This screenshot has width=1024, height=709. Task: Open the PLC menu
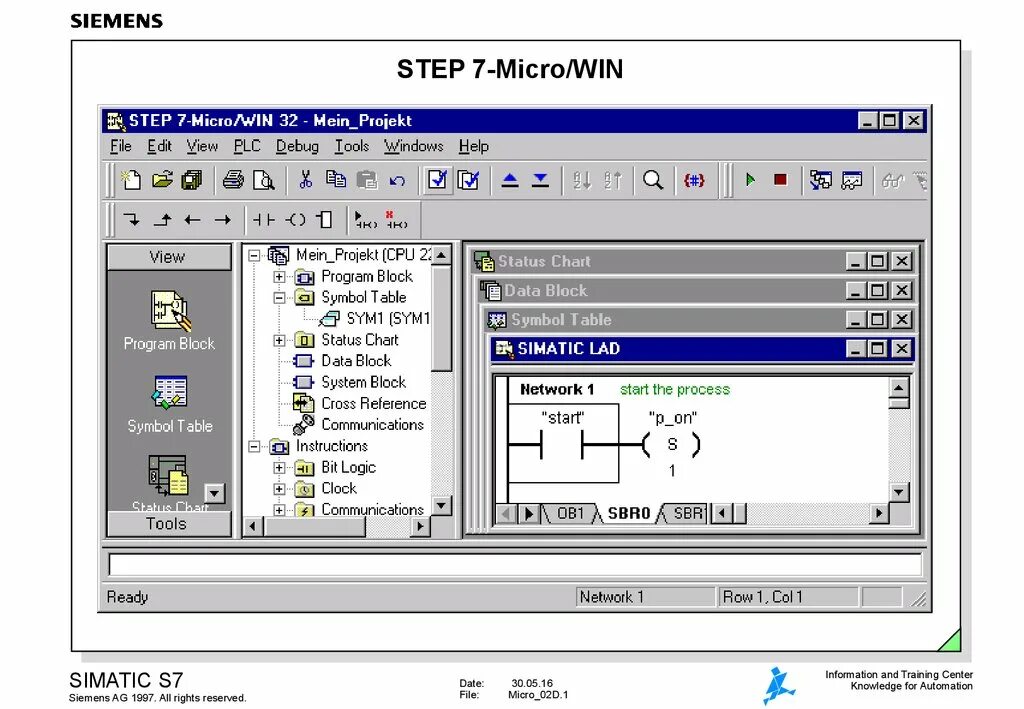[x=247, y=146]
